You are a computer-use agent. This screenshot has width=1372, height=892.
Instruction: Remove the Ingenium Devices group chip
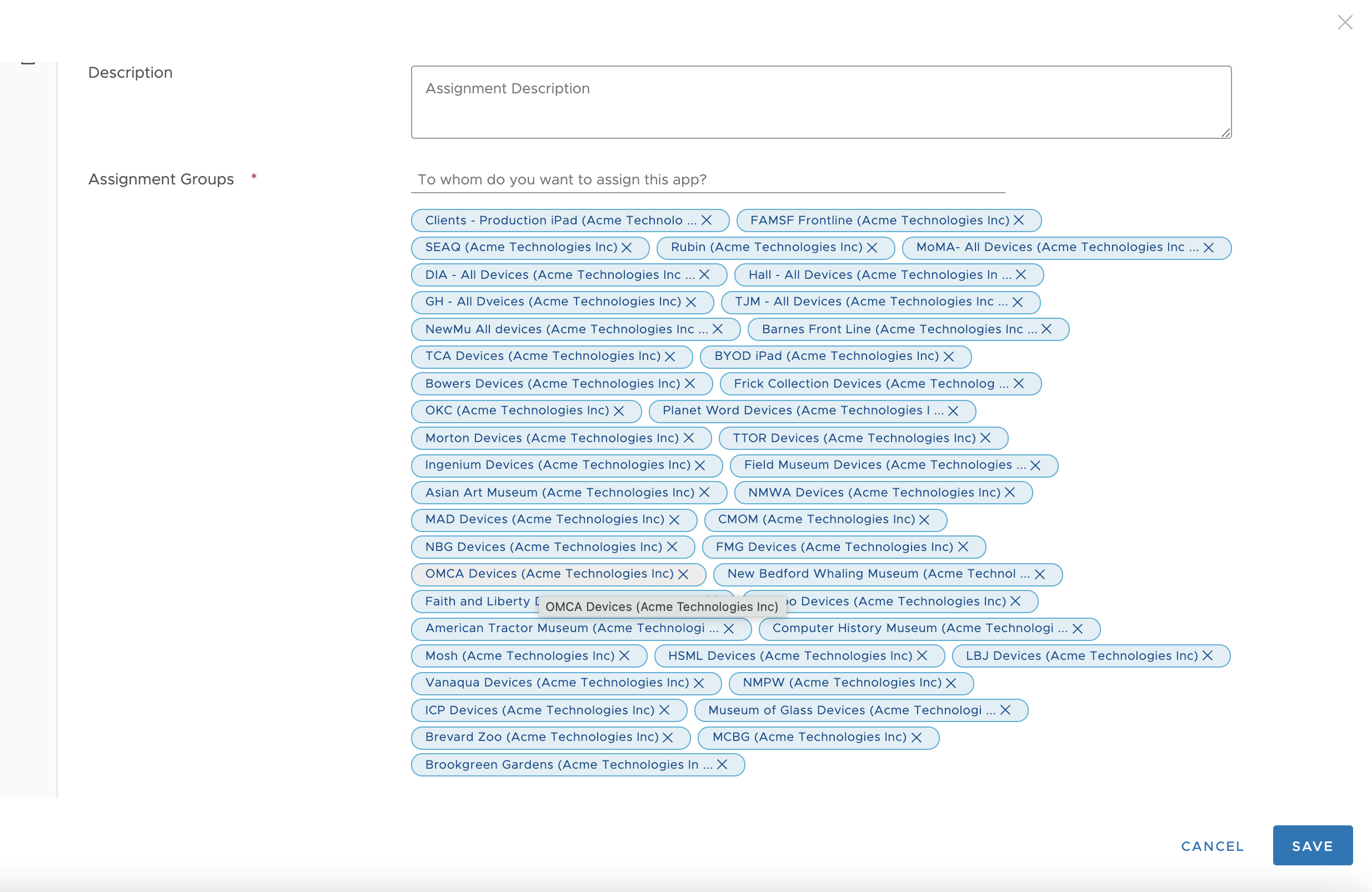coord(700,465)
